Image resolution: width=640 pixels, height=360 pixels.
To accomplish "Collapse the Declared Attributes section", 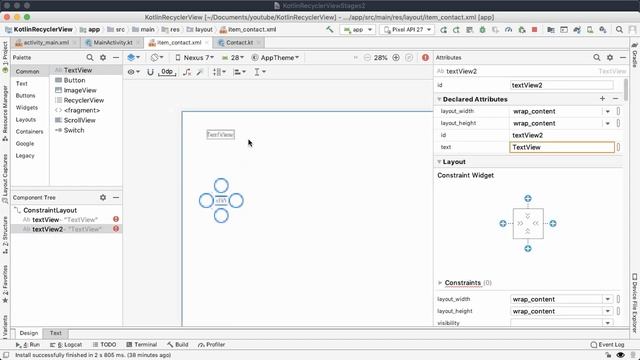I will click(440, 99).
